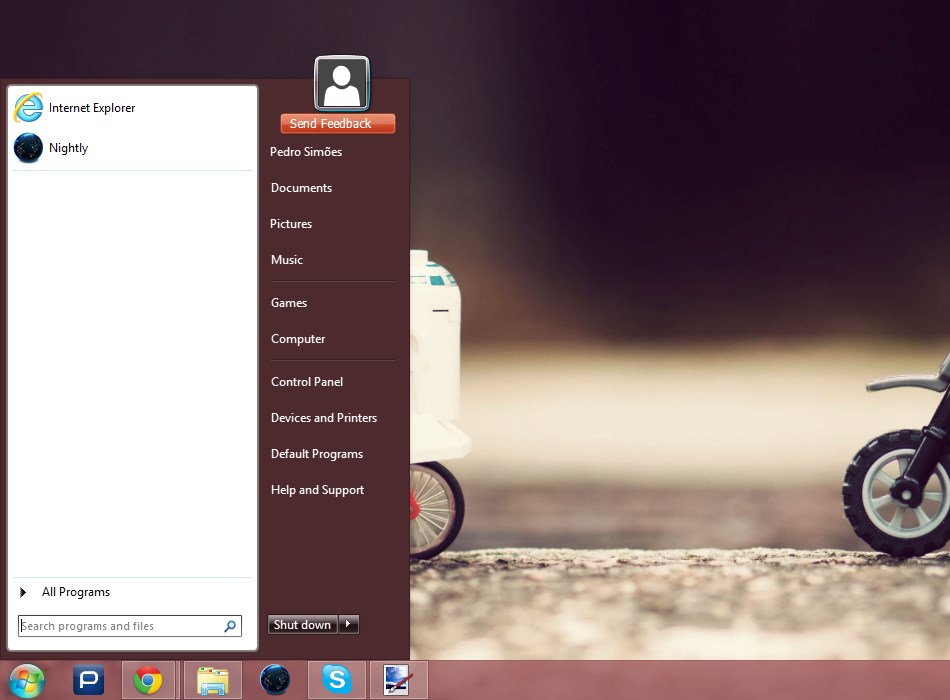Click the Send Feedback button
This screenshot has width=950, height=700.
pos(338,124)
